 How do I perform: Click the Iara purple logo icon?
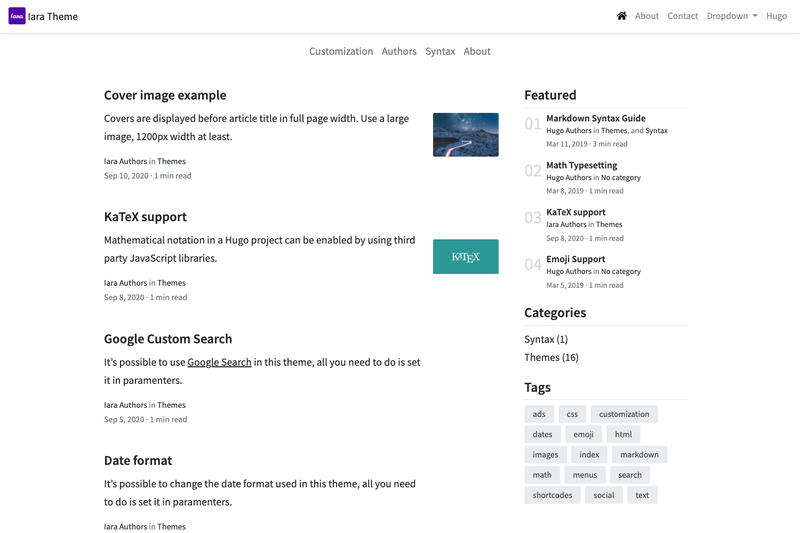17,16
